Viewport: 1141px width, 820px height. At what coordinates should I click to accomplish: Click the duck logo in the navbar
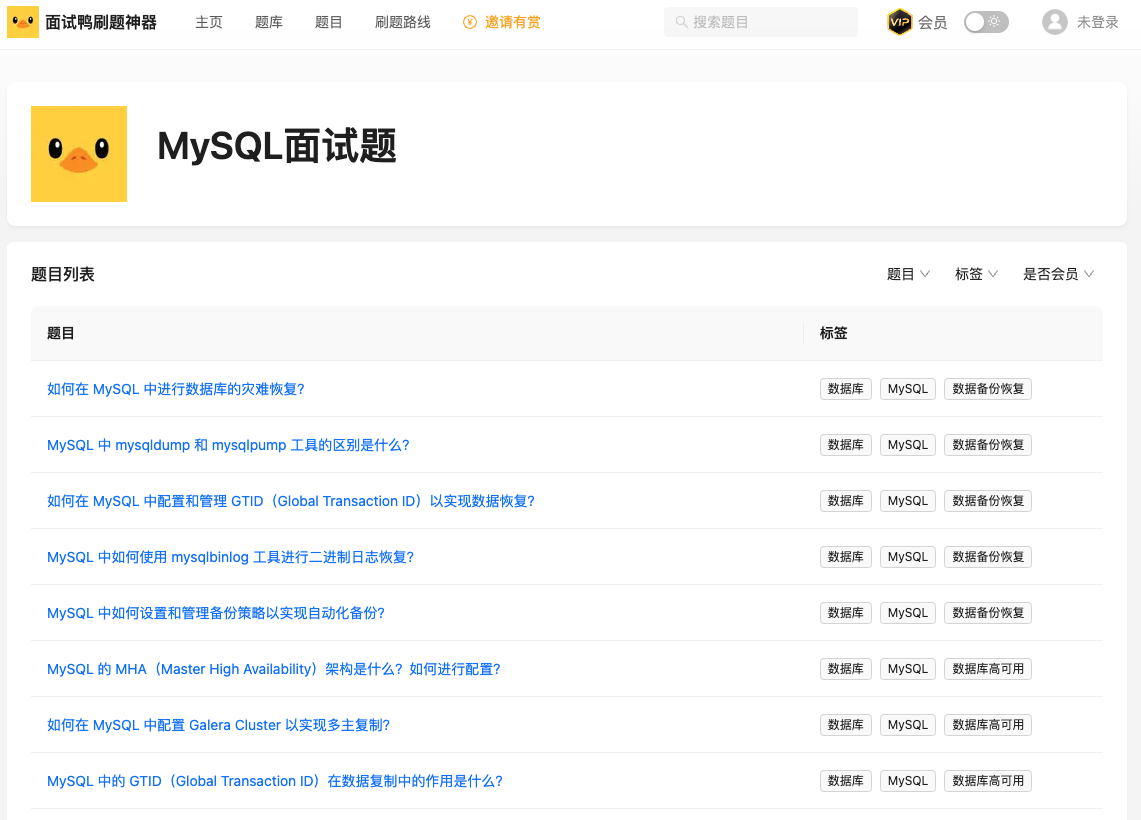click(x=23, y=23)
